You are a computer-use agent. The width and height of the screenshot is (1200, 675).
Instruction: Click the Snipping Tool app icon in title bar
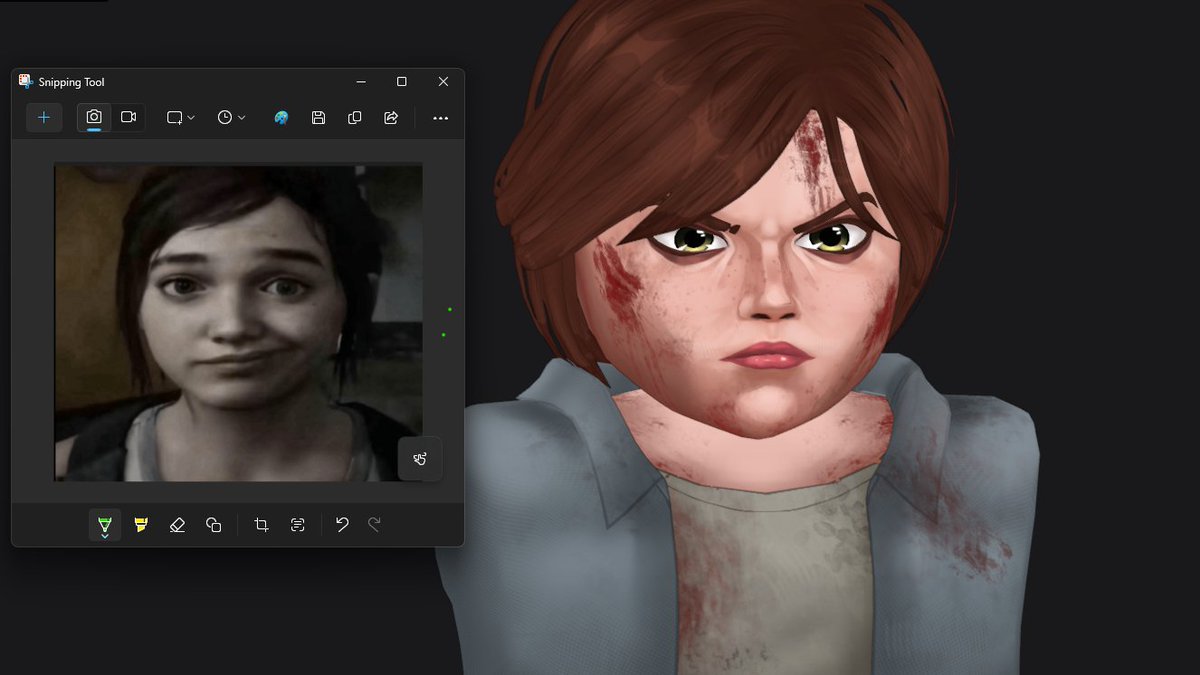[25, 82]
